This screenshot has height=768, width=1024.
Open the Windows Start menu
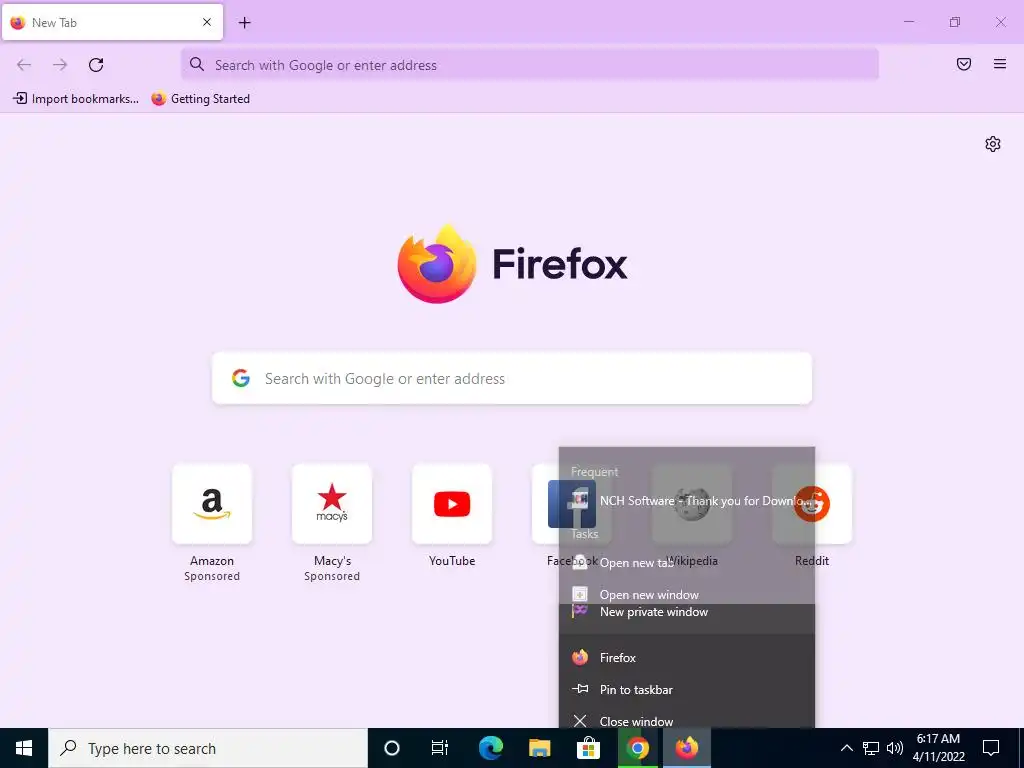click(24, 748)
